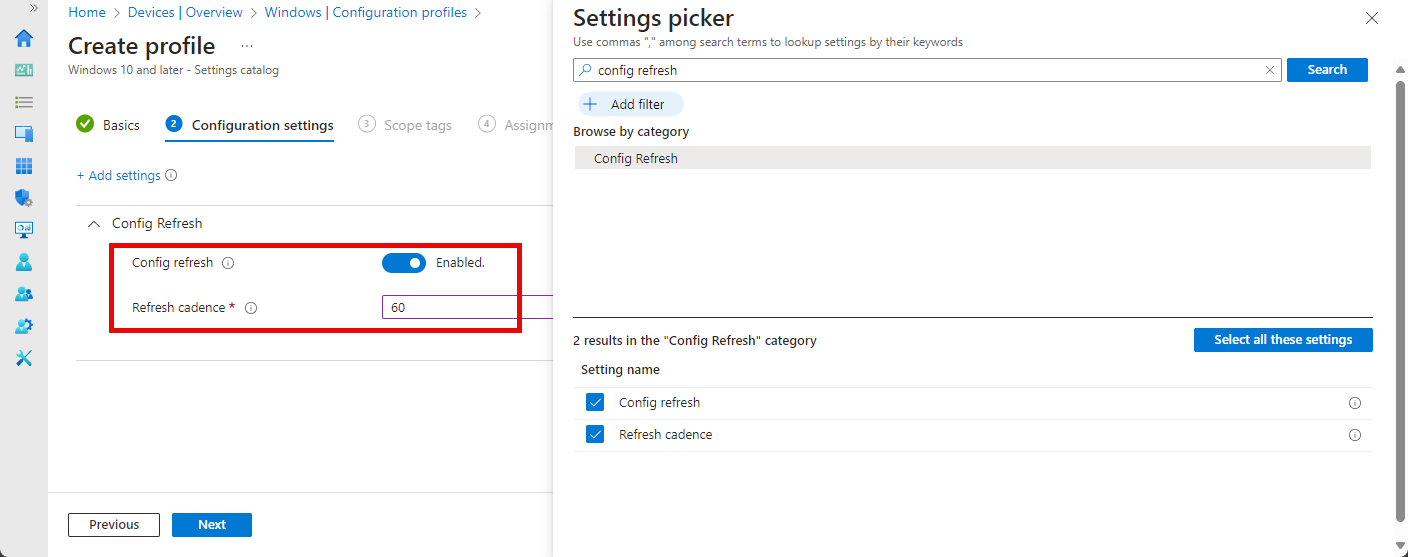The image size is (1408, 557).
Task: Select Config Refresh category
Action: [x=972, y=158]
